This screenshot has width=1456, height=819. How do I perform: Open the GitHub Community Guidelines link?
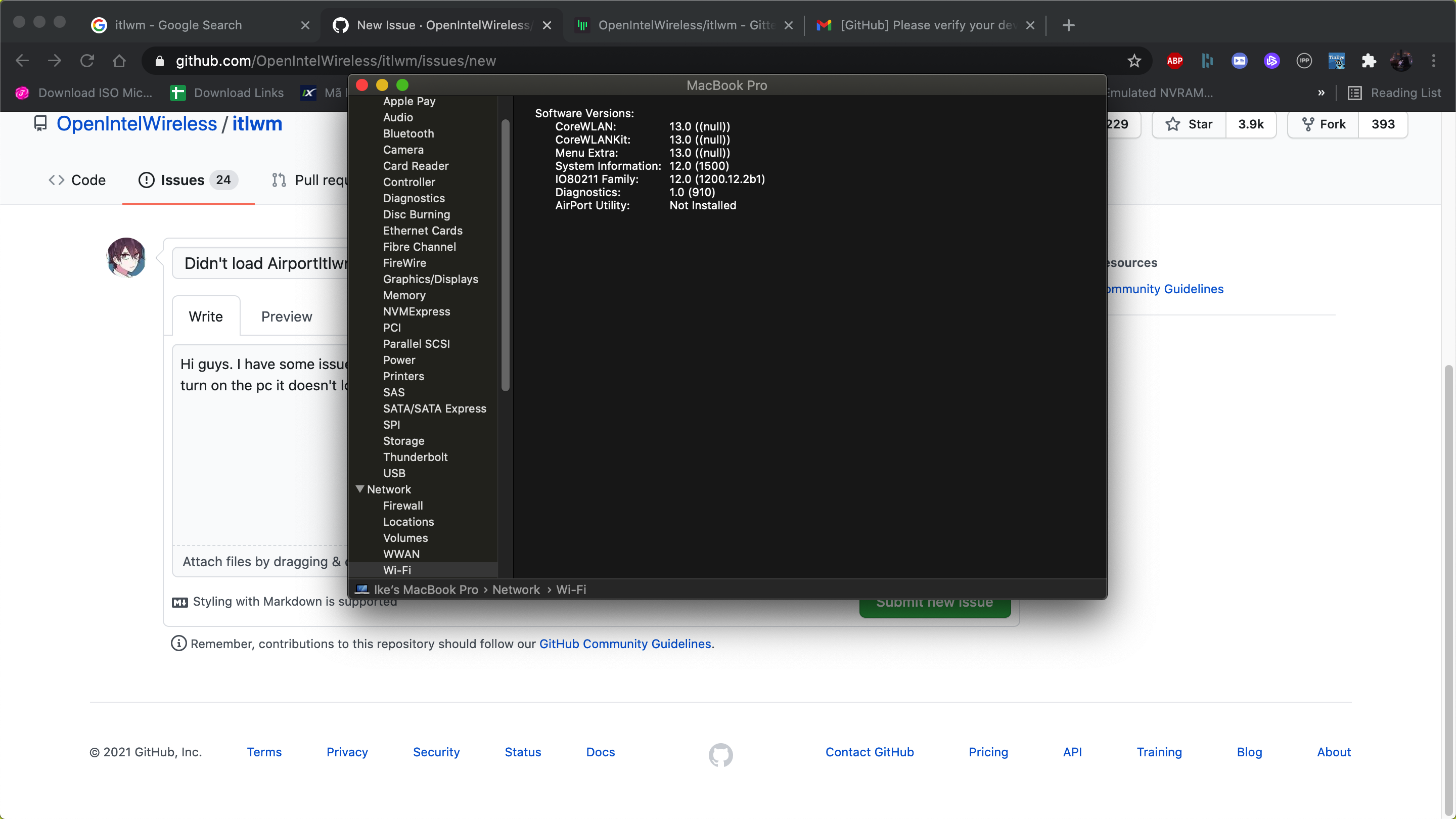(x=625, y=644)
